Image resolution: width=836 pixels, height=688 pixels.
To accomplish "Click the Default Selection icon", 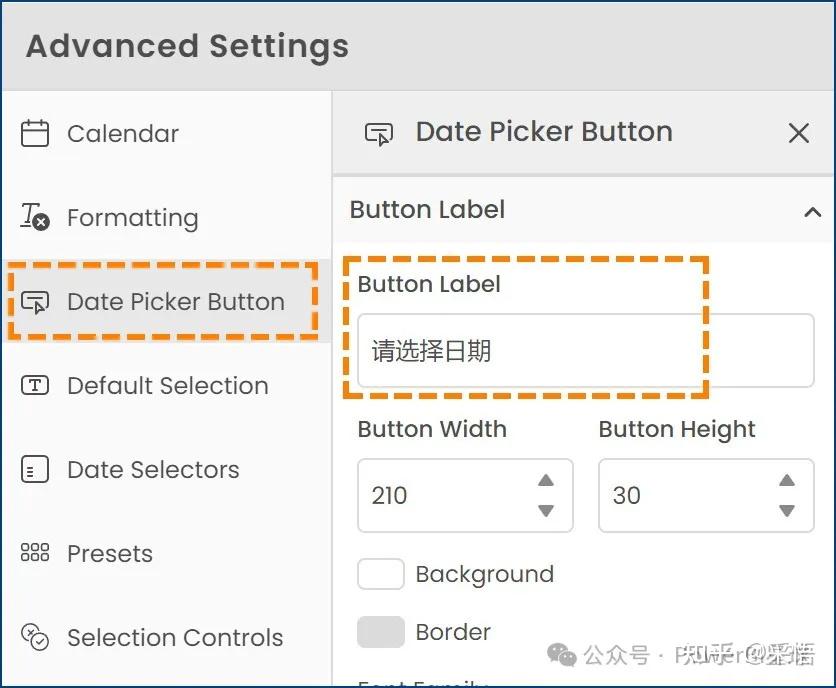I will pyautogui.click(x=35, y=386).
